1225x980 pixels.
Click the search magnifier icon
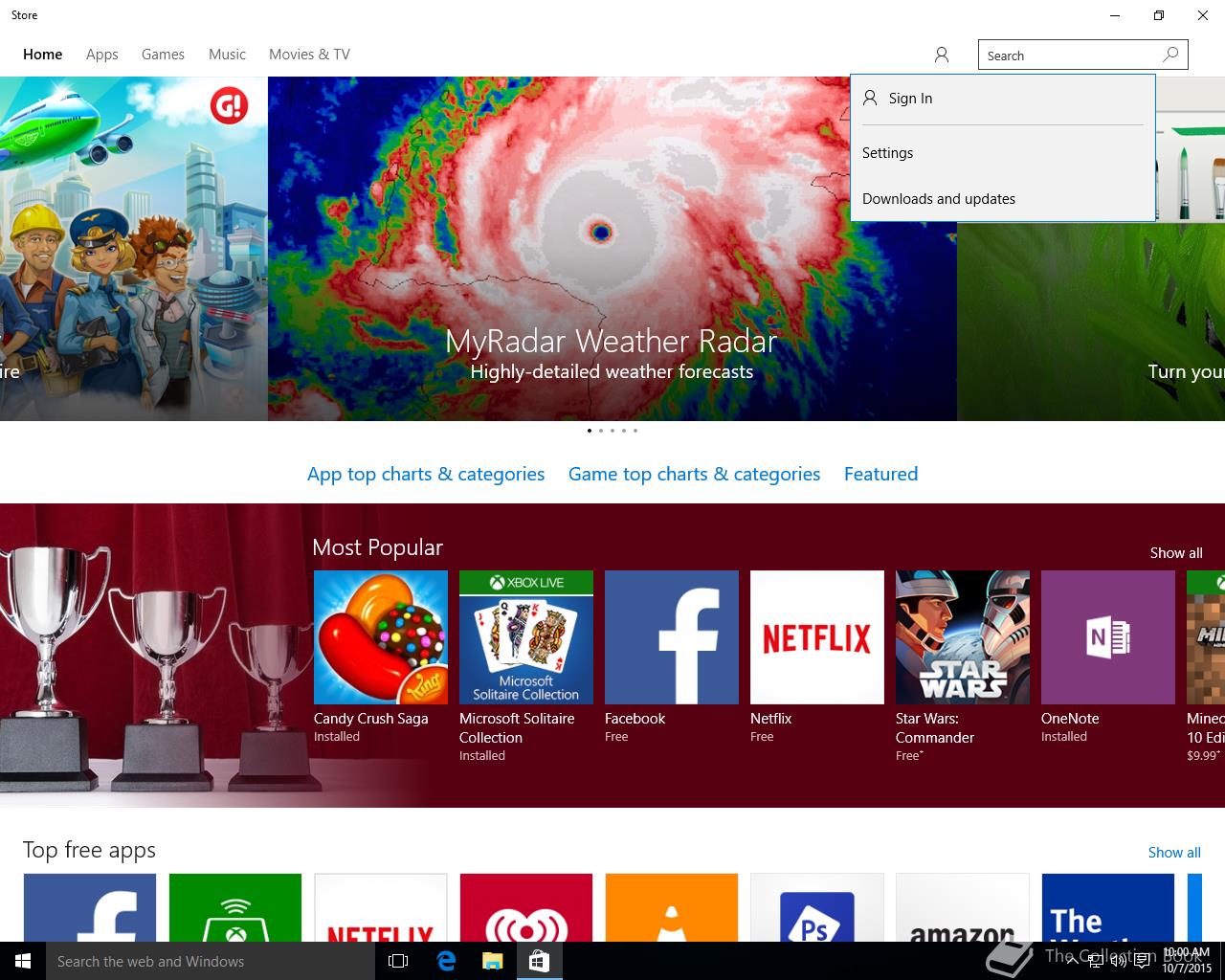(1170, 55)
